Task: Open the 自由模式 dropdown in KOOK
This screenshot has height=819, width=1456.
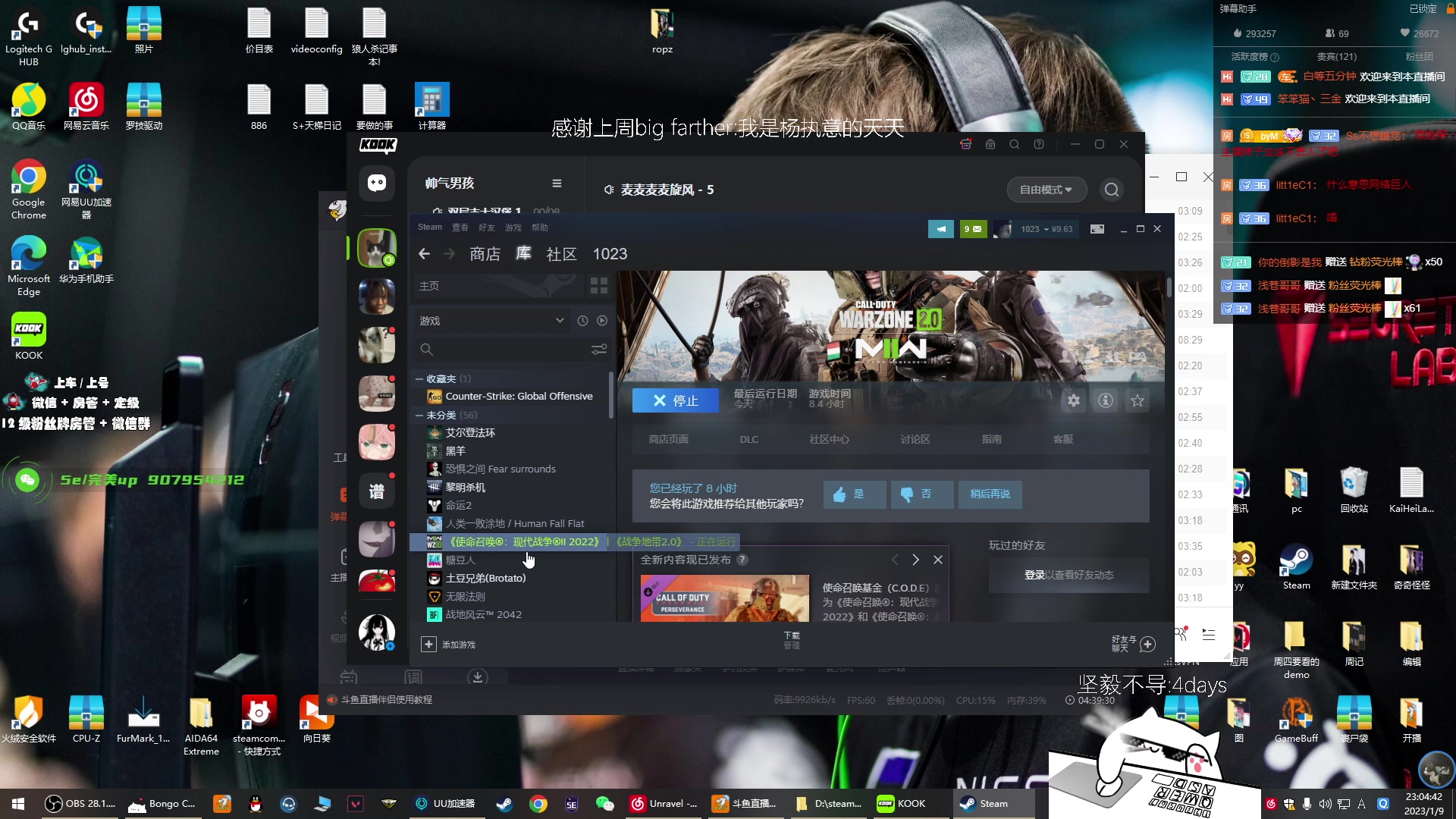Action: click(x=1046, y=190)
